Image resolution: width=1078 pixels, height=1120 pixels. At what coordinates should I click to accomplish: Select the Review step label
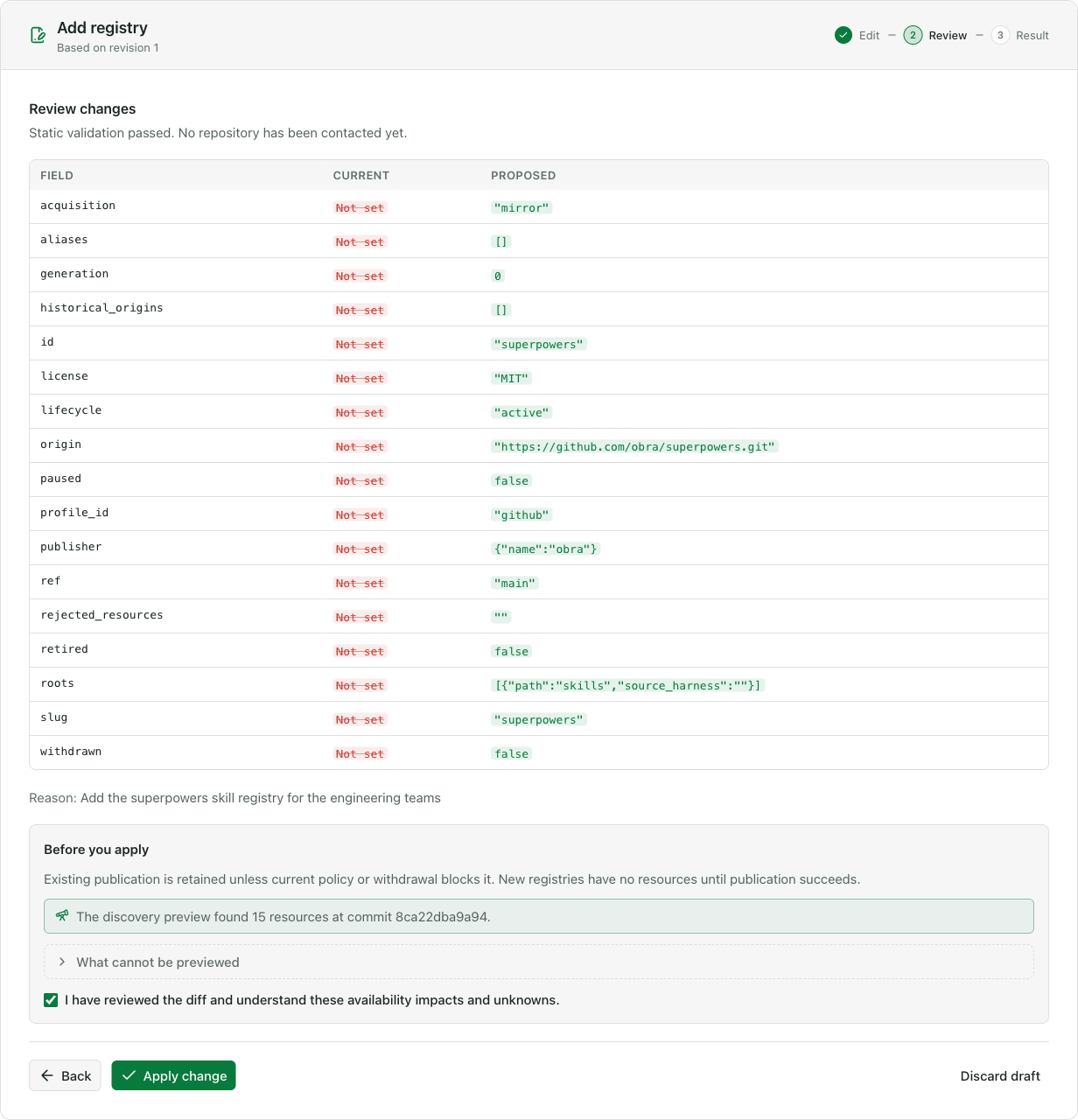pos(948,36)
